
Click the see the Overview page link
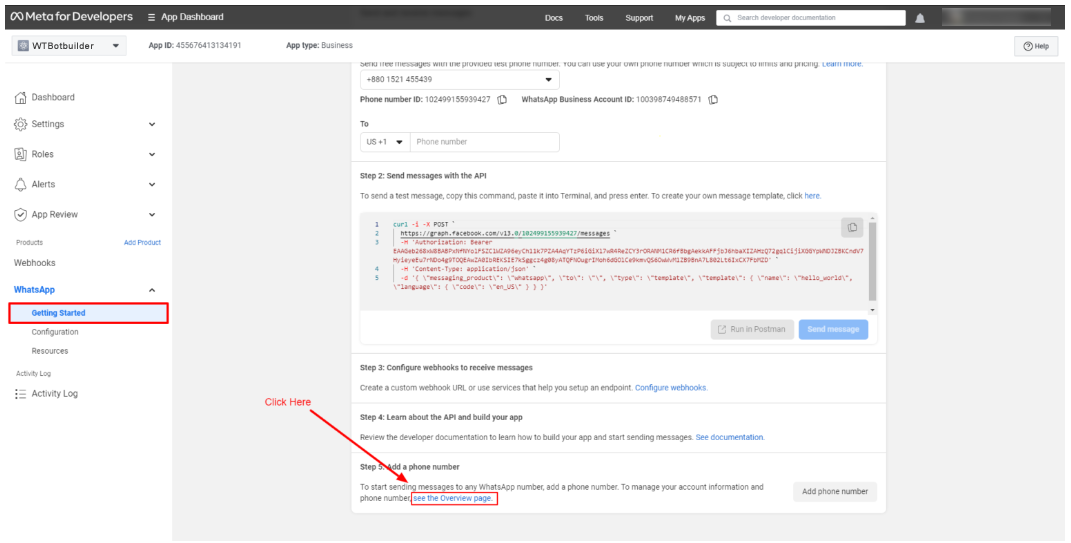click(x=454, y=499)
